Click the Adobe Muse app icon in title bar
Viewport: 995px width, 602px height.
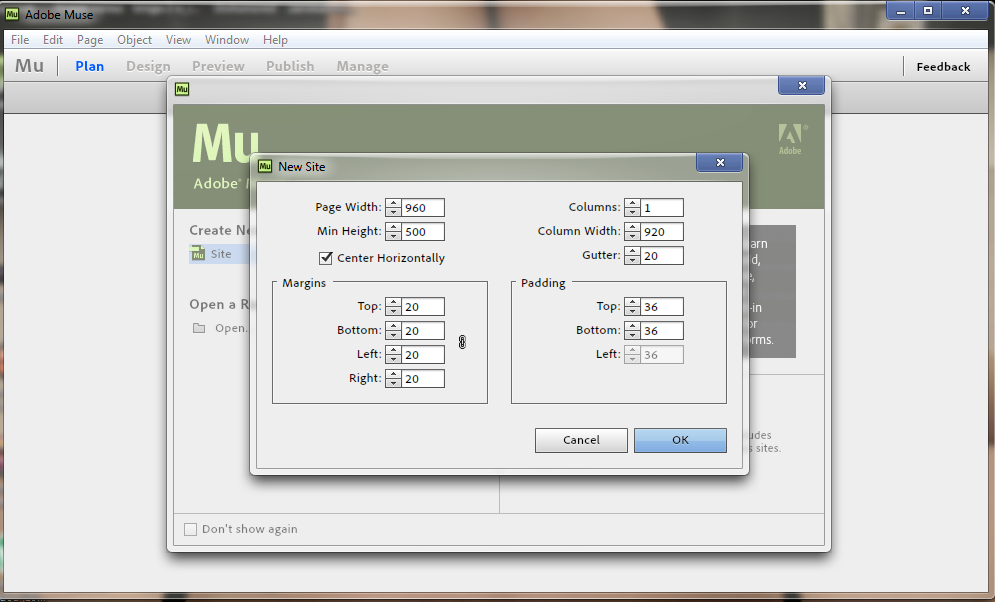point(12,13)
